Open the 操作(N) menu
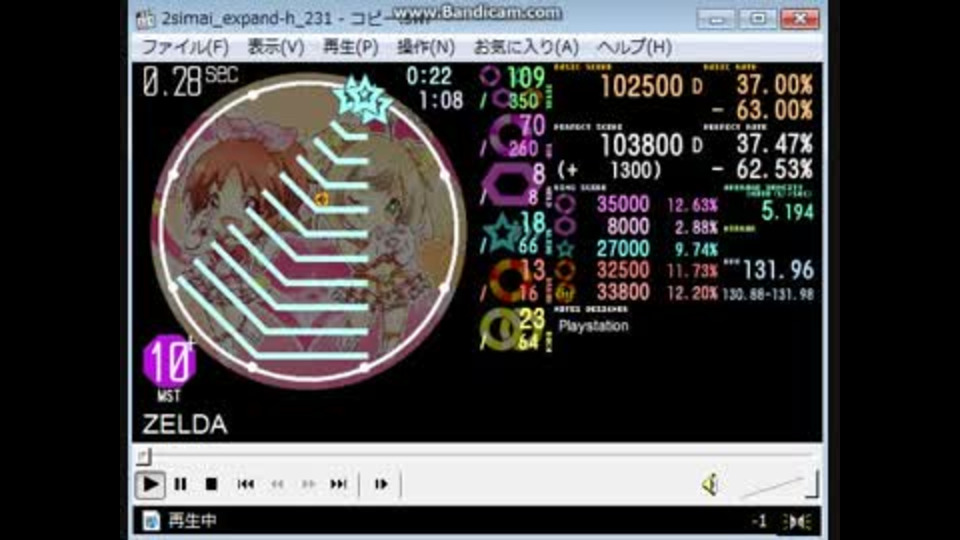Screen dimensions: 960x540 (x=426, y=47)
